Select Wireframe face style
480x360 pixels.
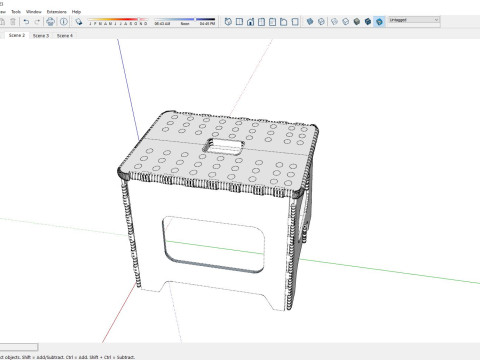[334, 22]
